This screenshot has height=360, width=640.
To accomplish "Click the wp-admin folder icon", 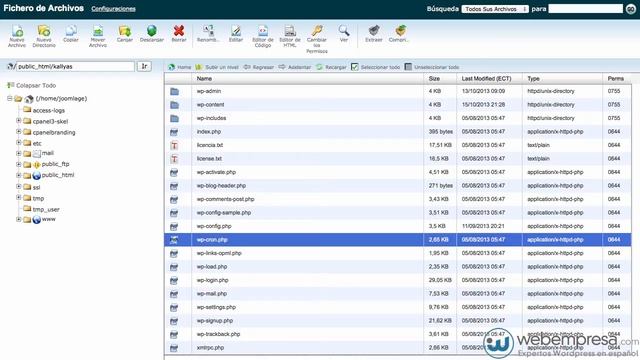I will [x=174, y=91].
